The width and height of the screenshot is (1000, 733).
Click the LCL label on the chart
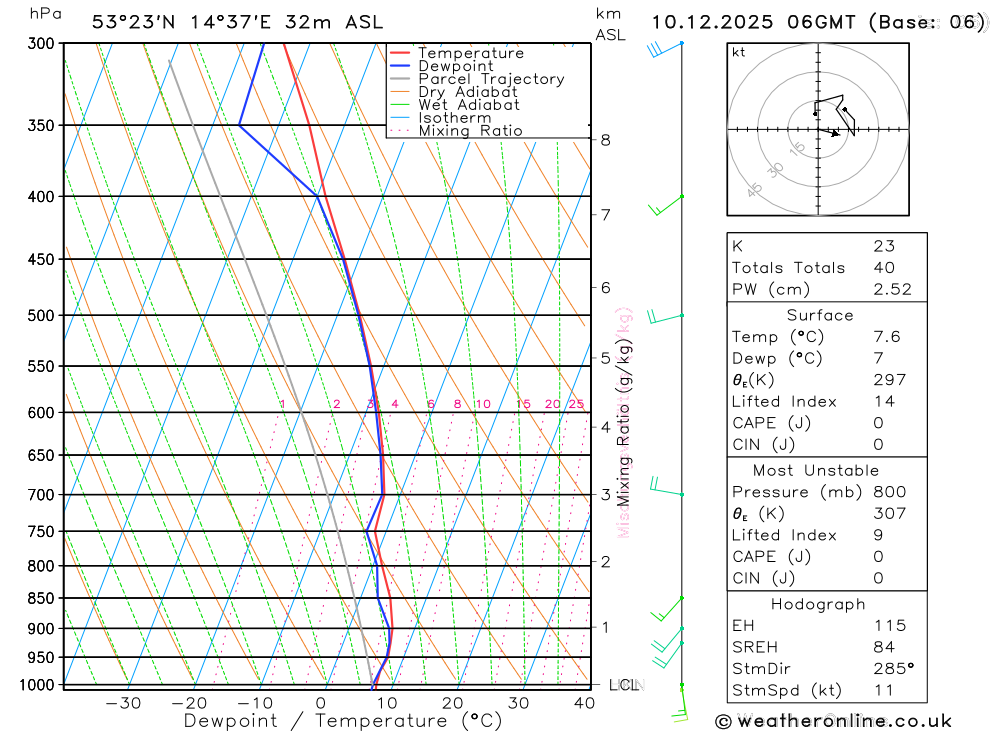625,685
